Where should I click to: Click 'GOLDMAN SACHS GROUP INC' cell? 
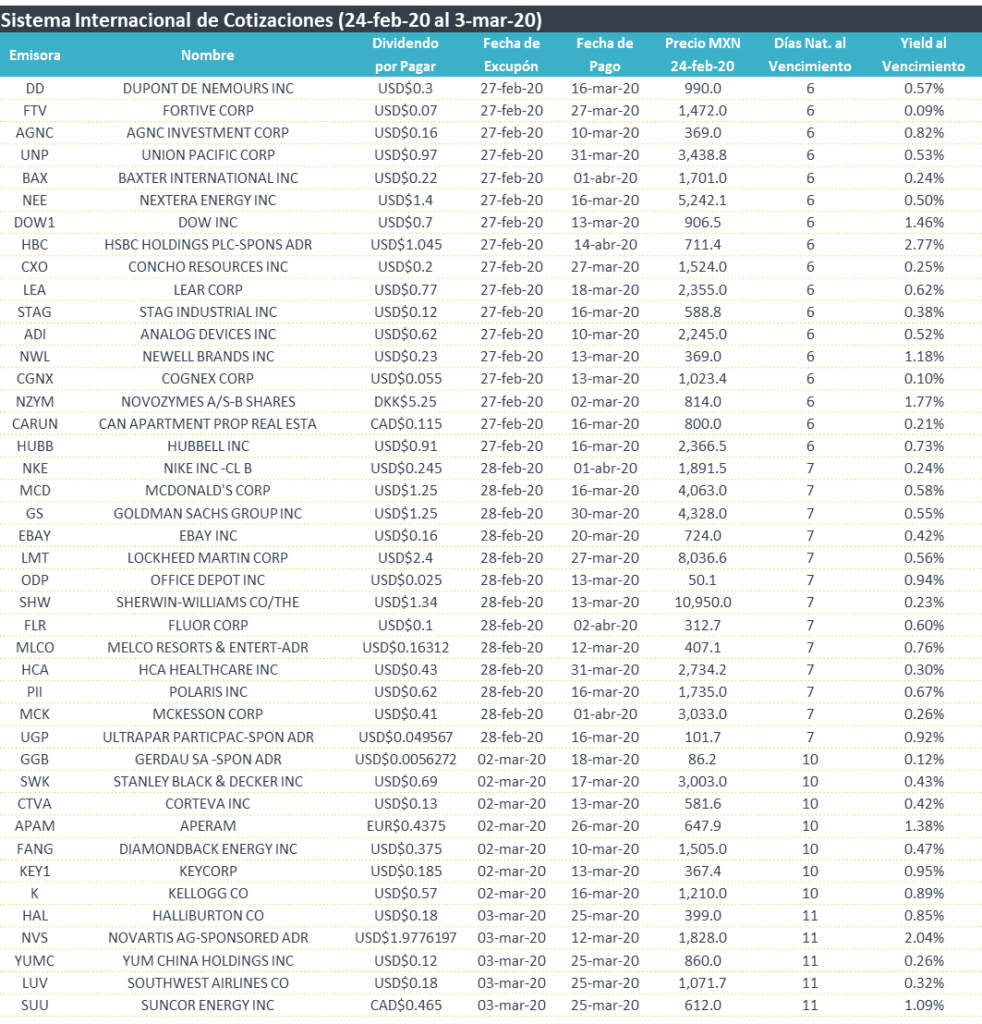point(208,513)
